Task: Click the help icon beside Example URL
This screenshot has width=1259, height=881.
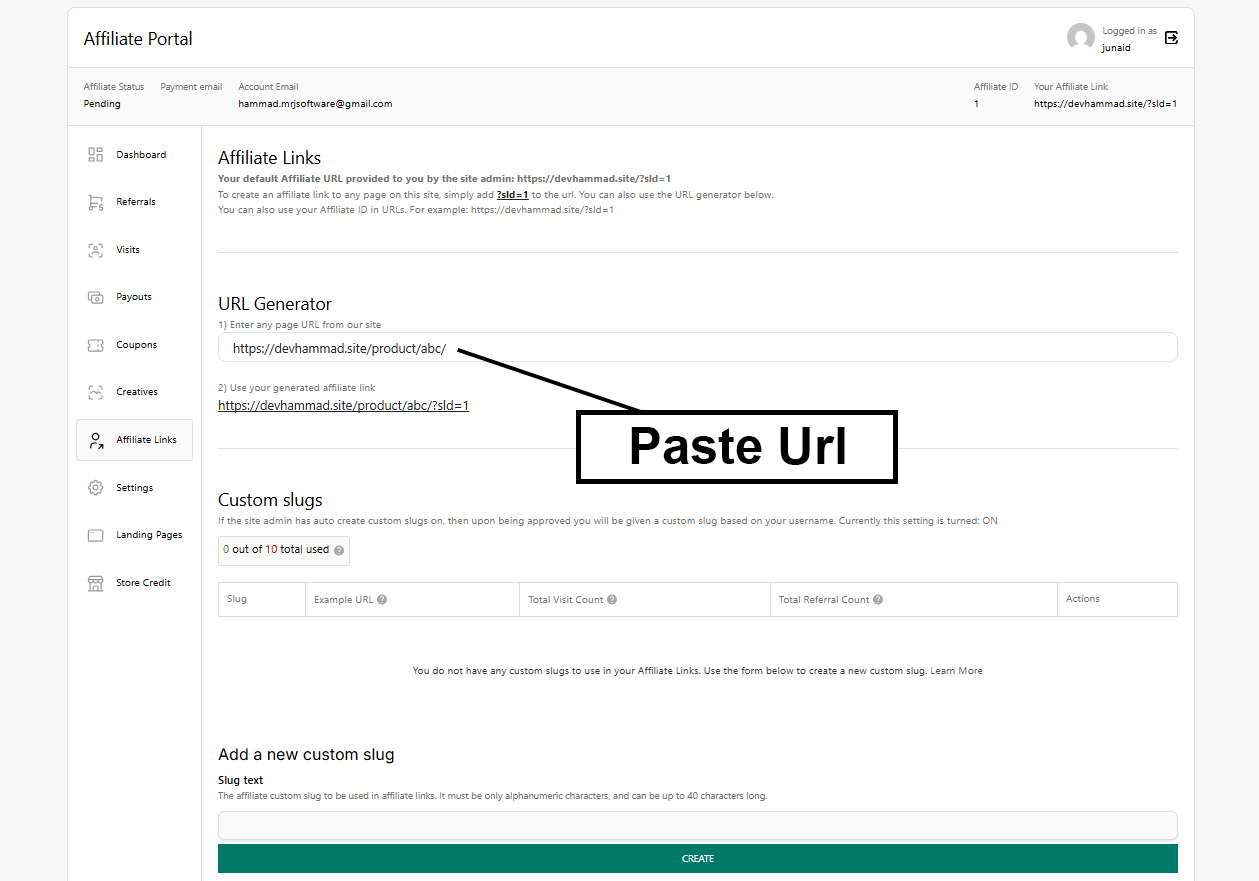Action: click(382, 600)
